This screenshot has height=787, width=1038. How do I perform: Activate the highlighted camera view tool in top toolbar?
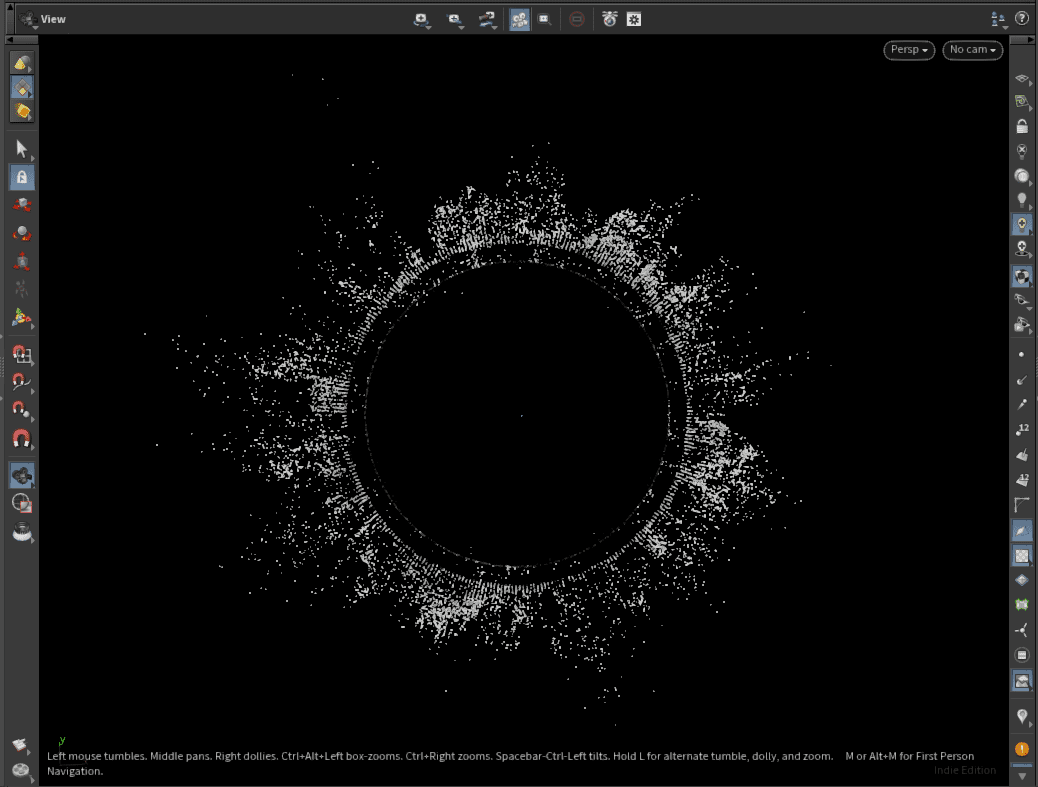click(x=519, y=19)
